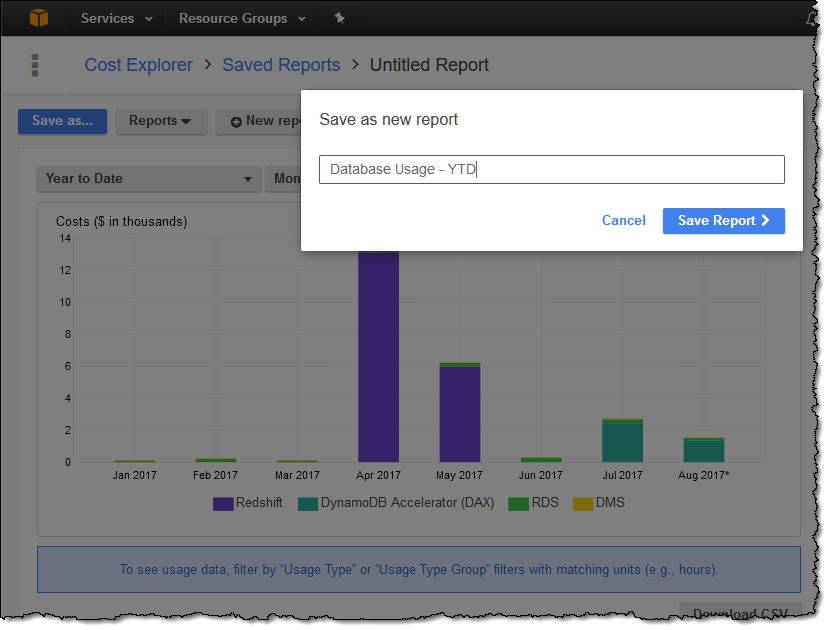Open the Resource Groups menu

click(240, 18)
